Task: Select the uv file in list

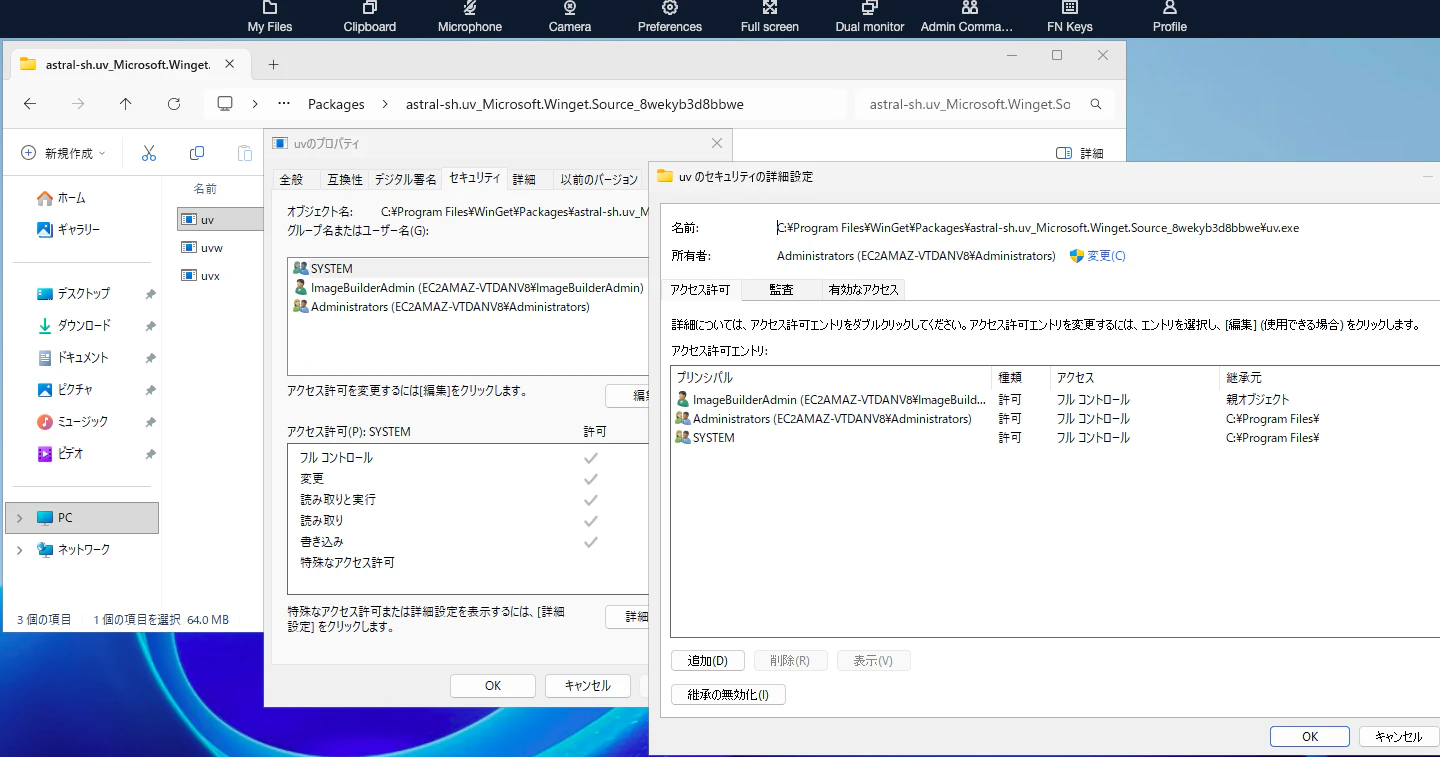Action: click(220, 219)
